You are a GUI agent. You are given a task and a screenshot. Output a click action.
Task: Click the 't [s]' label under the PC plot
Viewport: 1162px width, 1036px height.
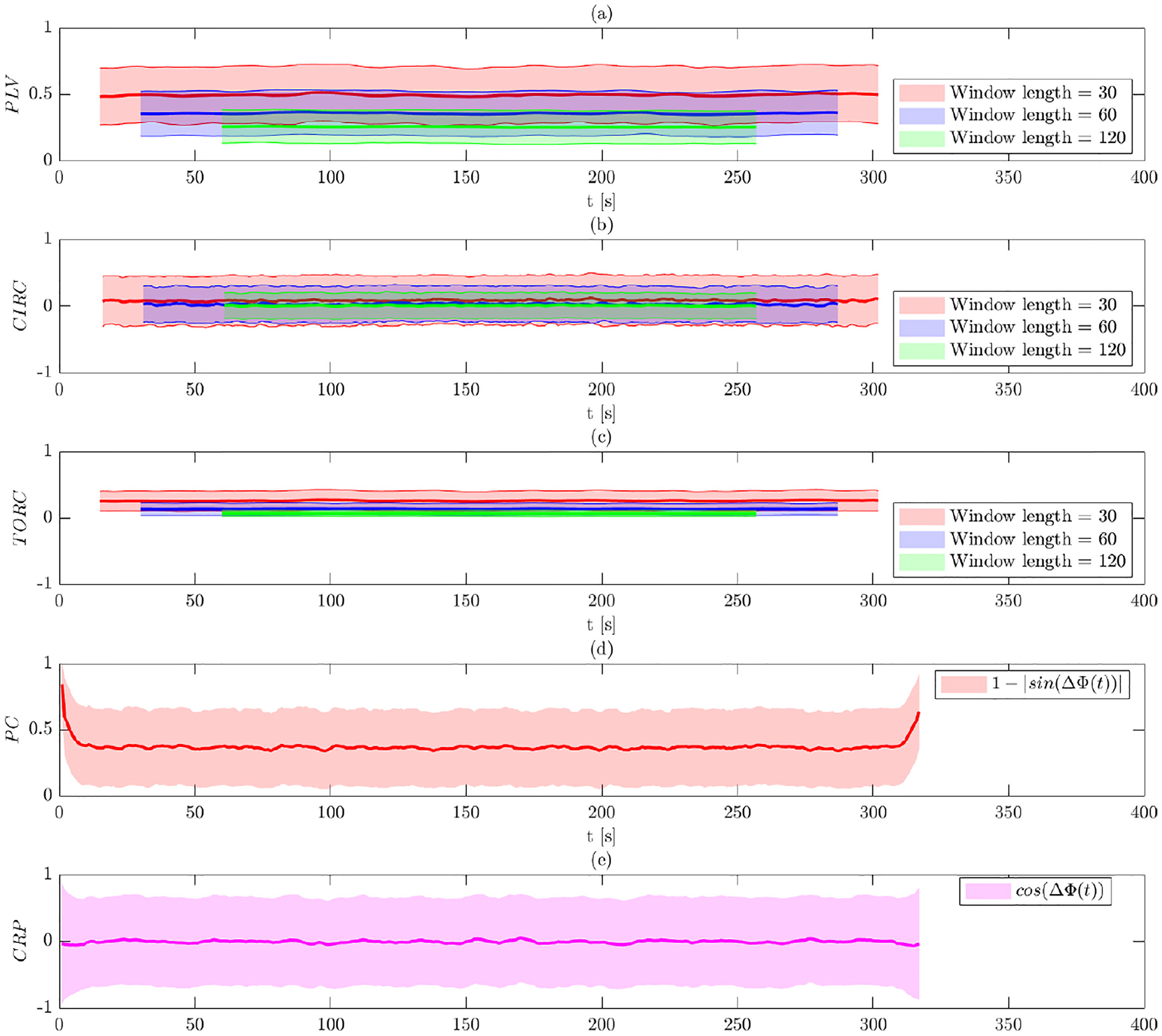point(601,837)
